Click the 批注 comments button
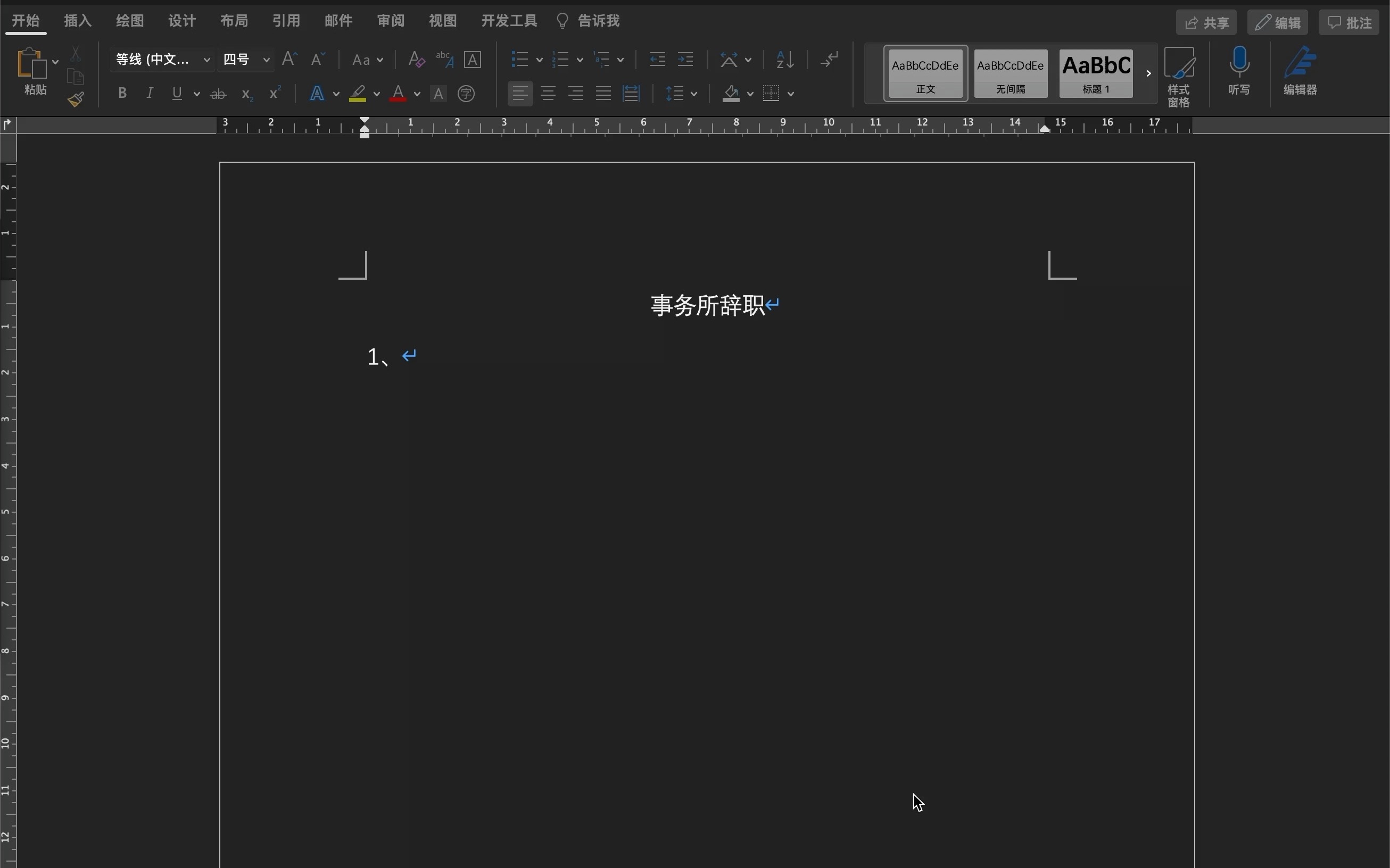Viewport: 1390px width, 868px height. [x=1349, y=22]
